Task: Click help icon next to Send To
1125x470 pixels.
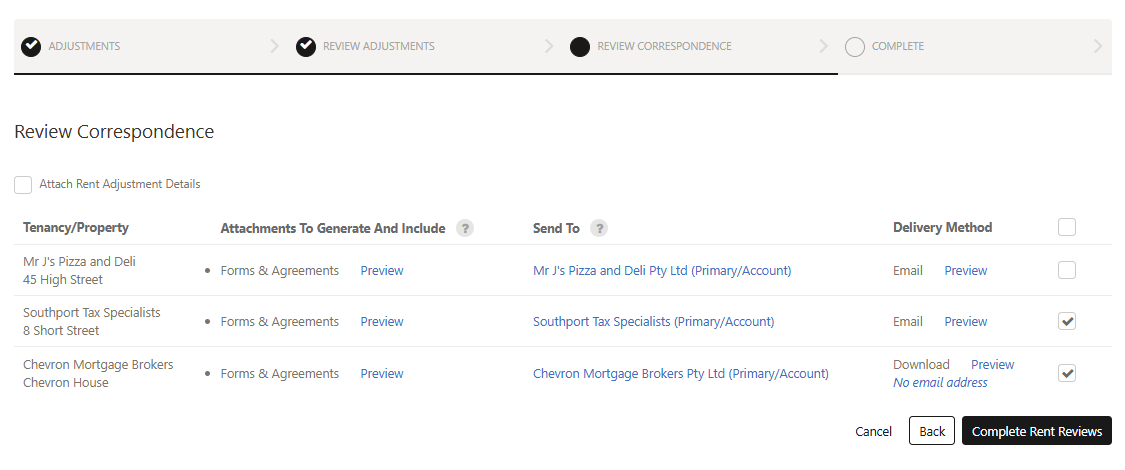Action: (x=599, y=228)
